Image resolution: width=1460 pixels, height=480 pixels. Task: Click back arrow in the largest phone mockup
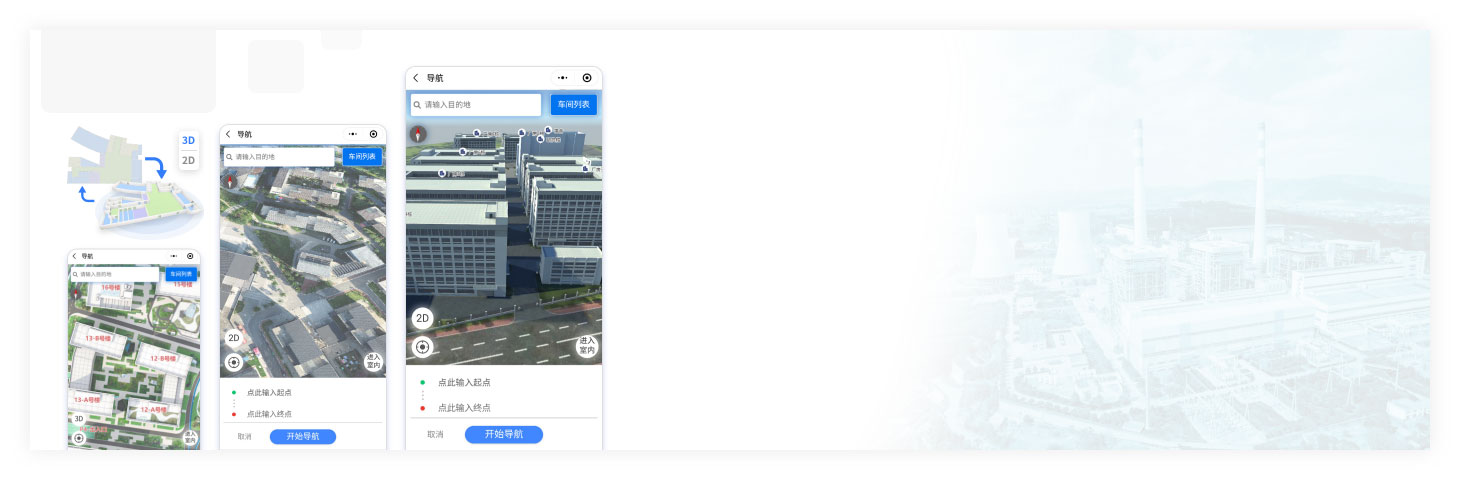click(416, 78)
